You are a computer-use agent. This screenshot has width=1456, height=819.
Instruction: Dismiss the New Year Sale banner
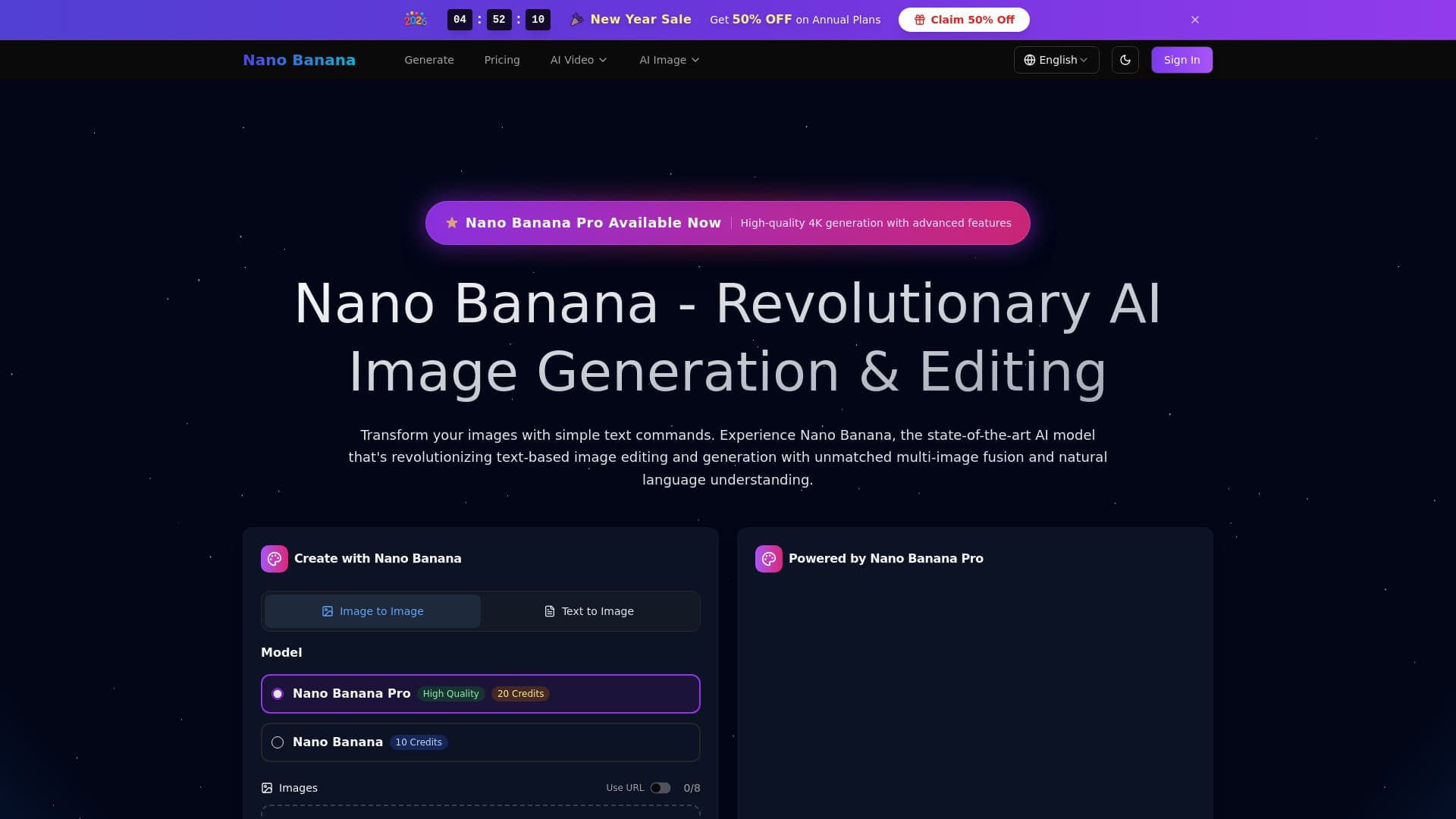coord(1195,20)
